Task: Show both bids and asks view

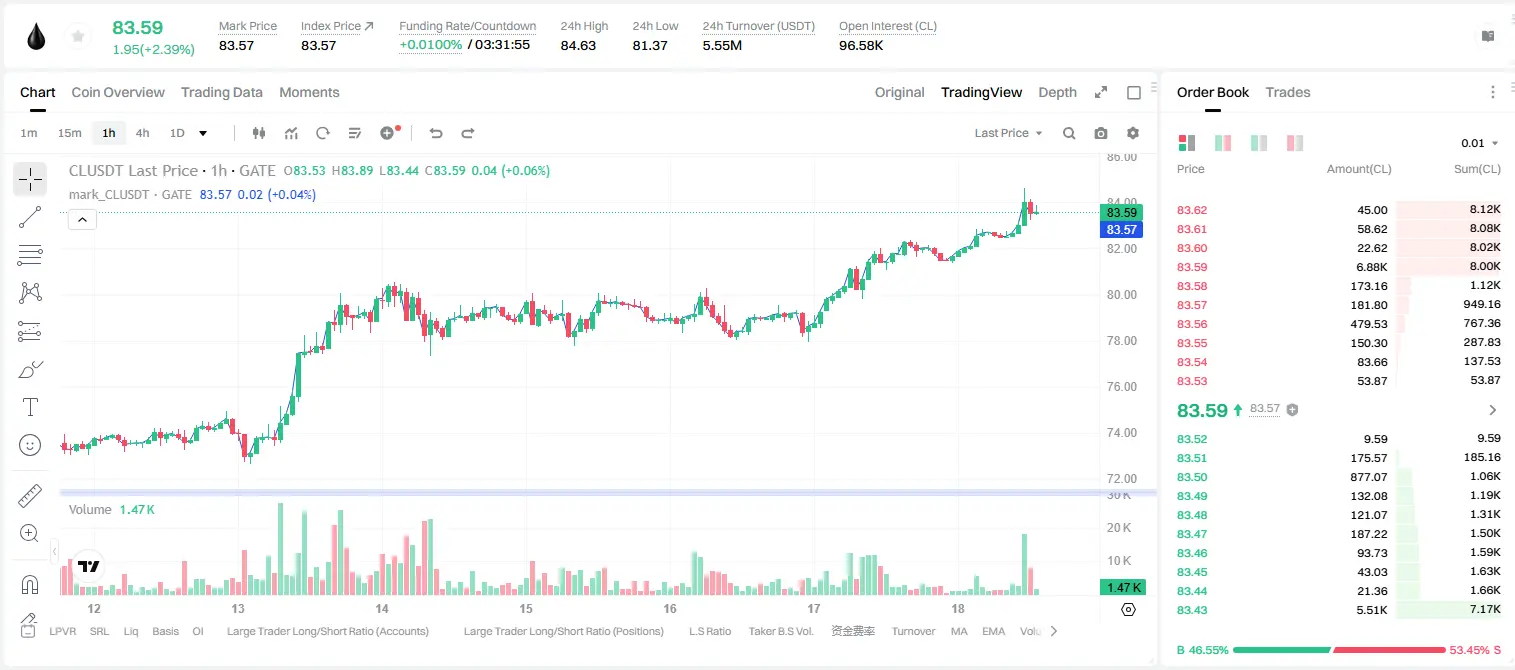Action: 1187,143
